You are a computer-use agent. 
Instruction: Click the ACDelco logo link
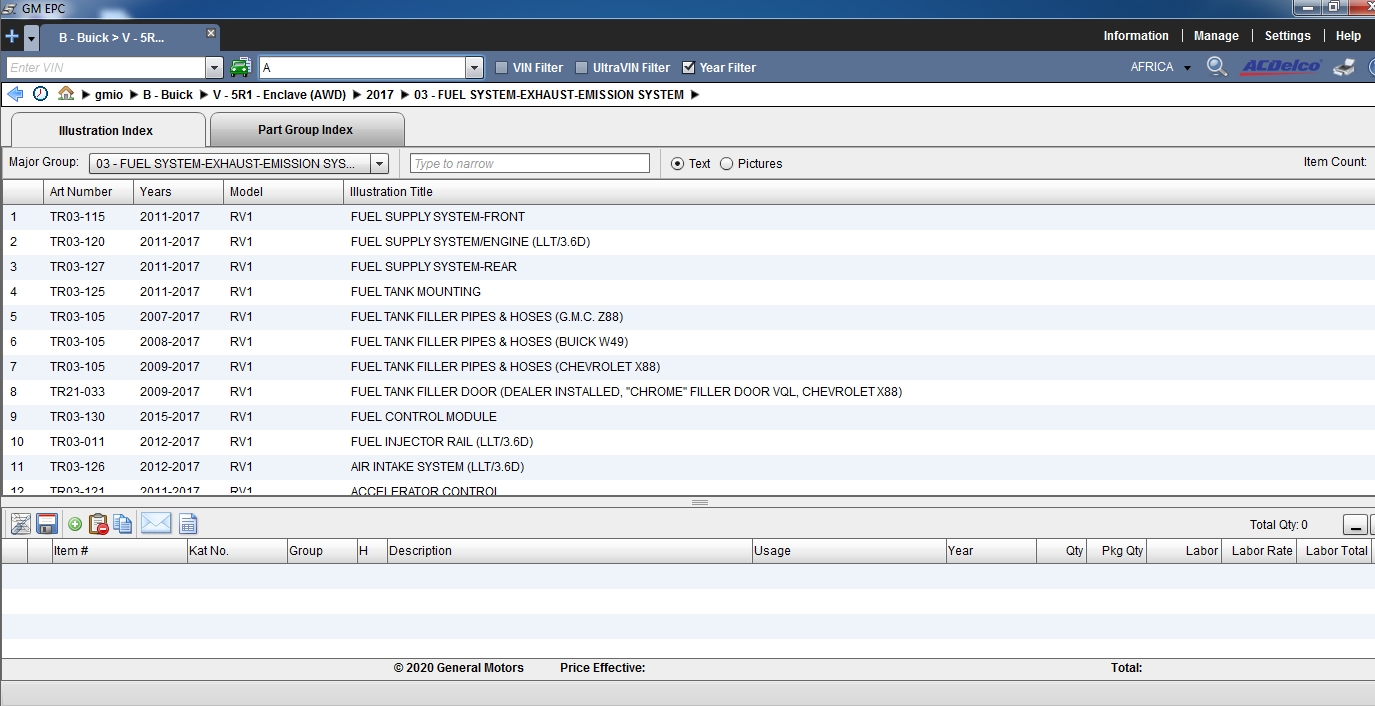pyautogui.click(x=1281, y=67)
